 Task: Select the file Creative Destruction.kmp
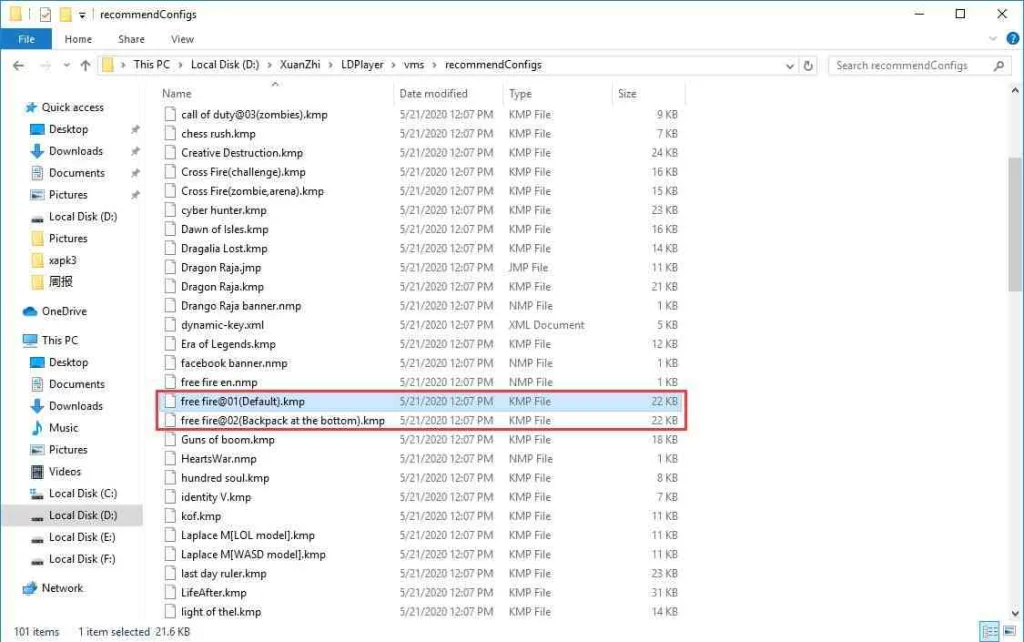[x=242, y=153]
